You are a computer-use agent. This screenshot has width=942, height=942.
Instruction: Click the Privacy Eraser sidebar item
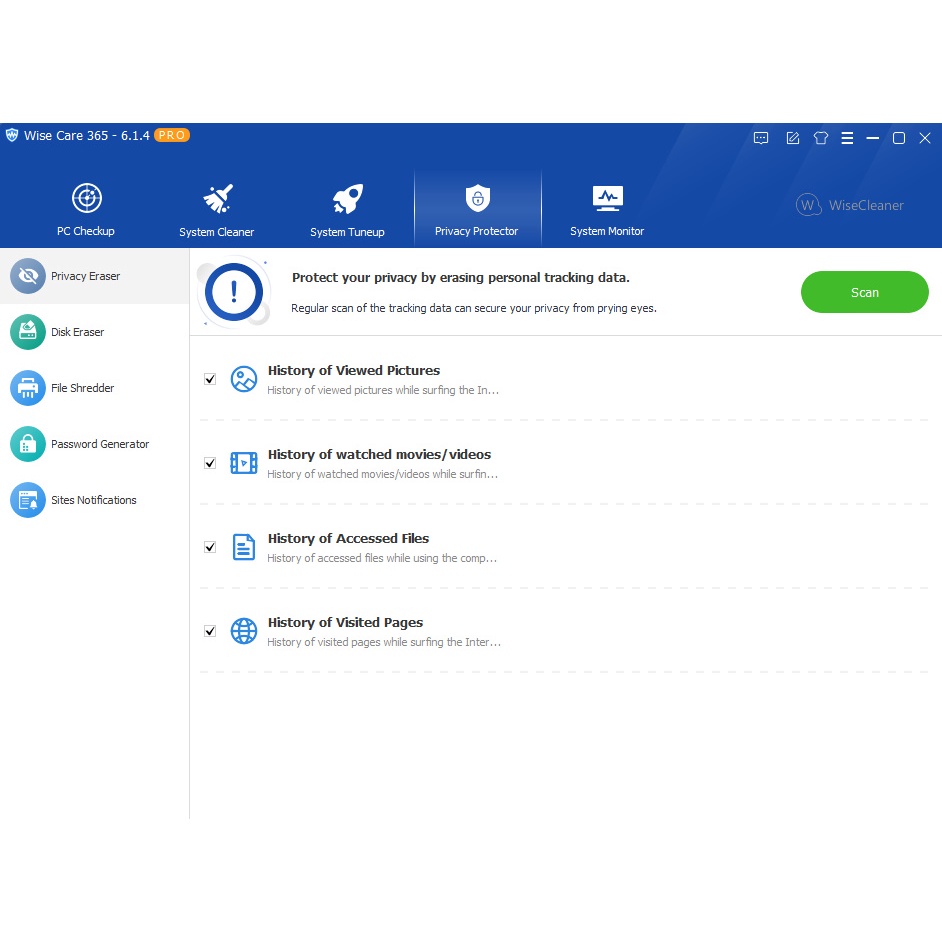coord(85,276)
